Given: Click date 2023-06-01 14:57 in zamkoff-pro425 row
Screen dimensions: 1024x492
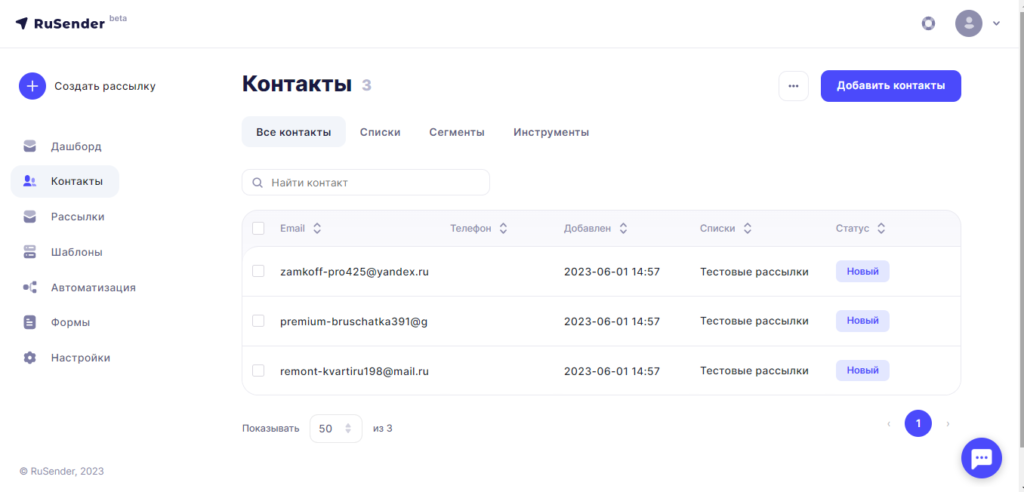Looking at the screenshot, I should pyautogui.click(x=612, y=271).
